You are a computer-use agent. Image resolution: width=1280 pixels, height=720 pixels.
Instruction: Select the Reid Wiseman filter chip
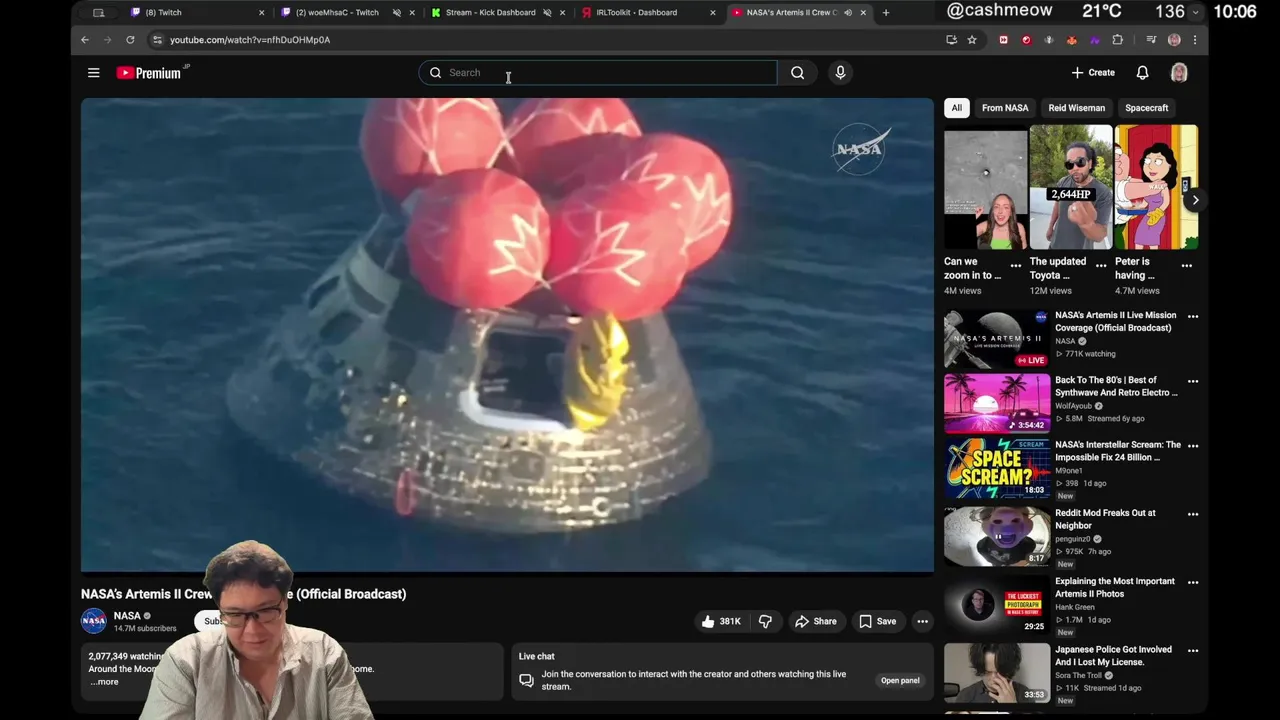click(x=1076, y=108)
